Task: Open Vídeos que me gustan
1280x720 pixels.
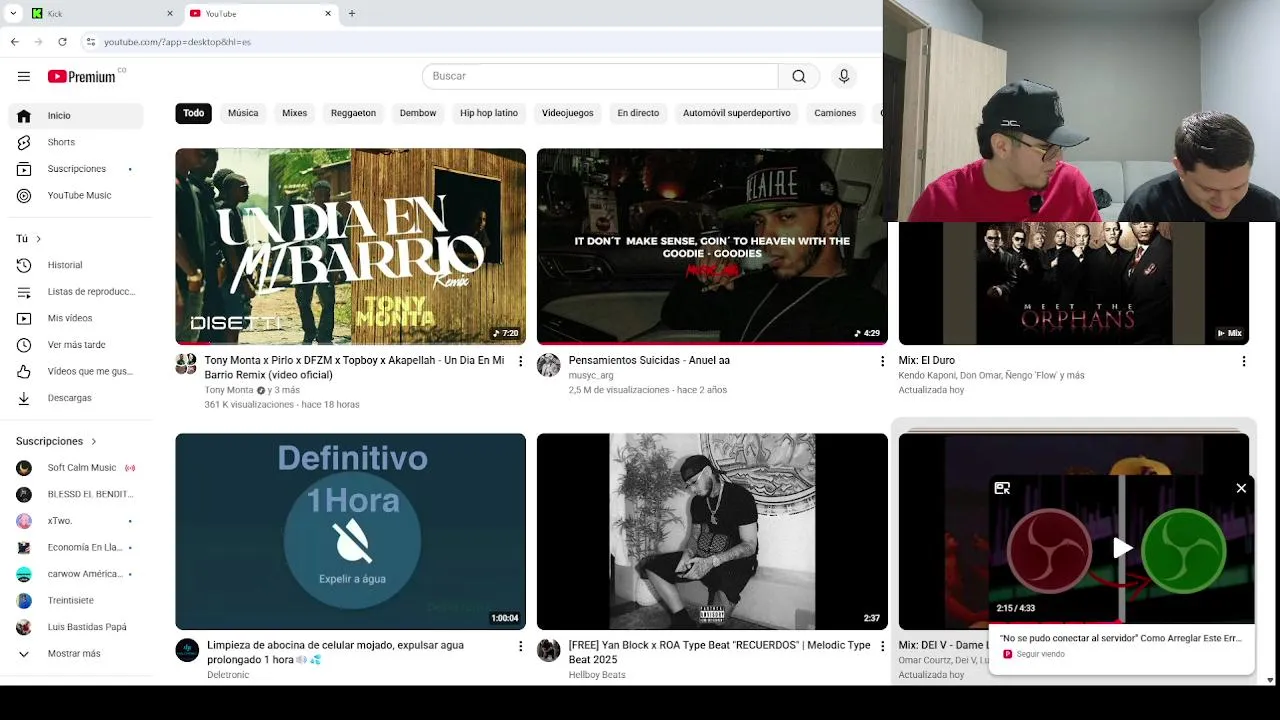Action: [x=76, y=371]
